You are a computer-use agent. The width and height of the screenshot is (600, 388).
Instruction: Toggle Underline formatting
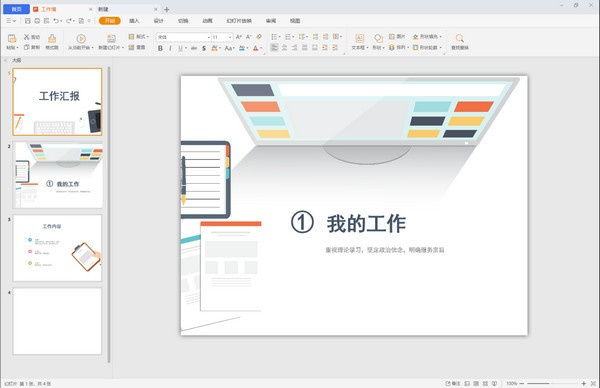(x=180, y=48)
